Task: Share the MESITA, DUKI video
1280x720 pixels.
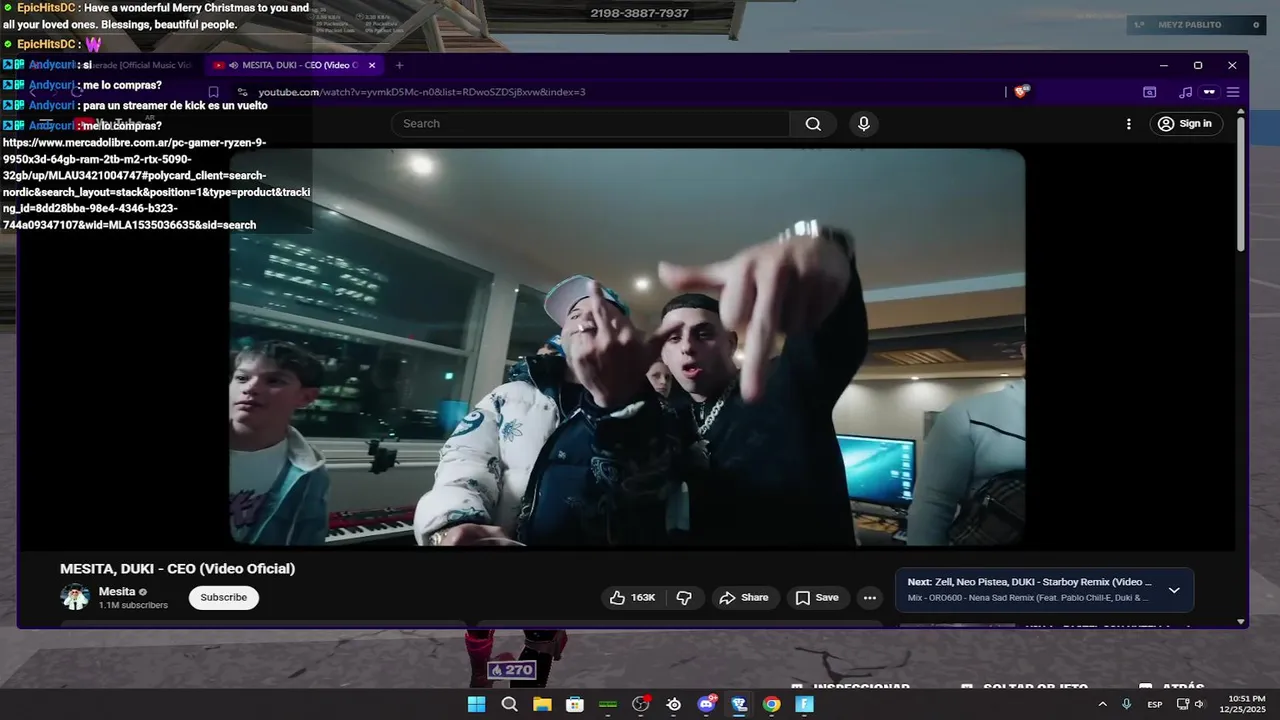Action: pos(745,597)
